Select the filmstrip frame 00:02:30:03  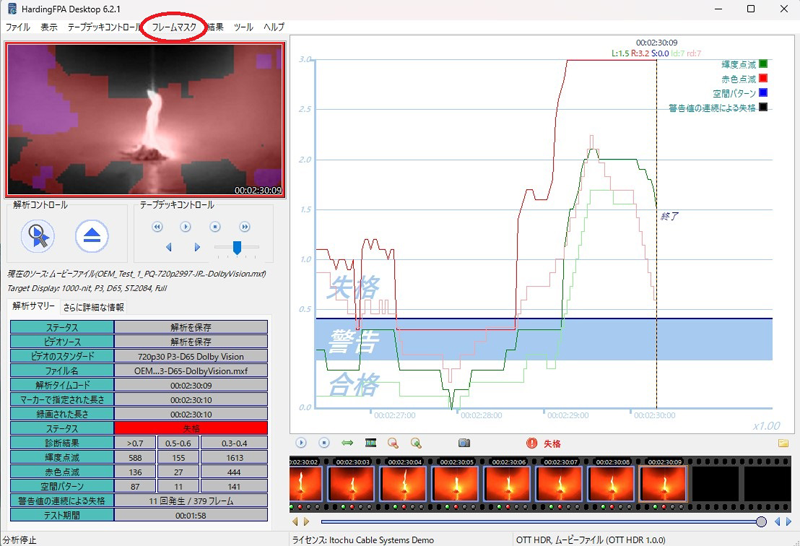pyautogui.click(x=352, y=483)
